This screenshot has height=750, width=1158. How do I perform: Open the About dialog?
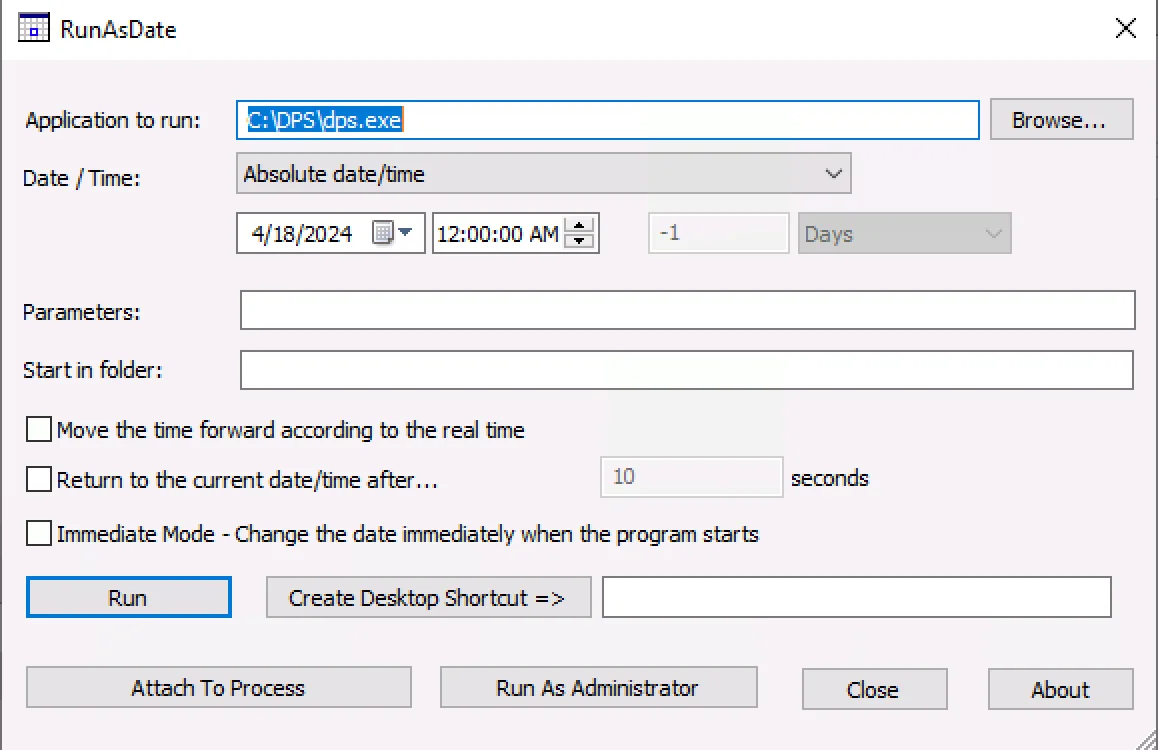(1061, 689)
